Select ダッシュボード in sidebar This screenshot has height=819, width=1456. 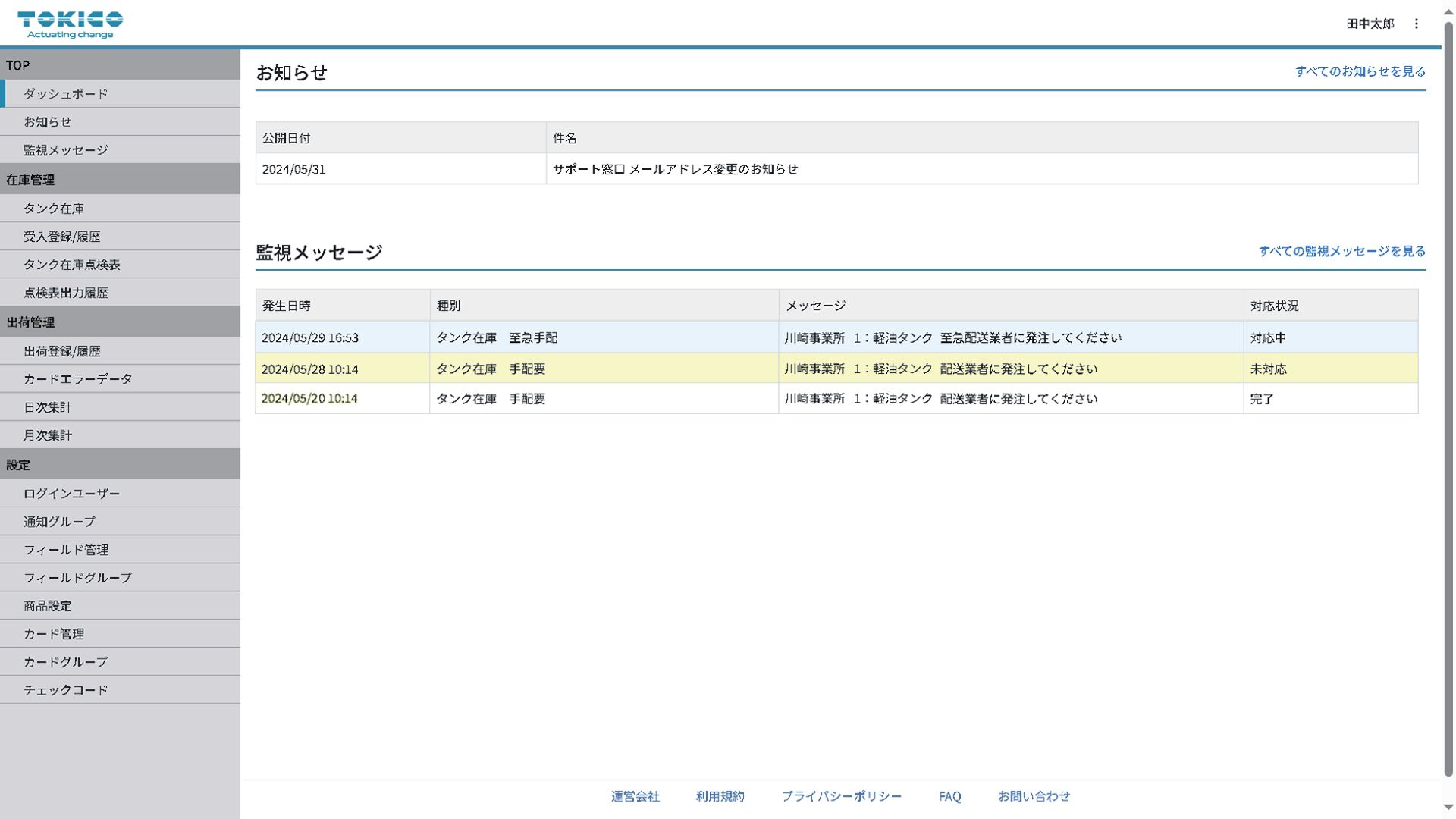66,94
